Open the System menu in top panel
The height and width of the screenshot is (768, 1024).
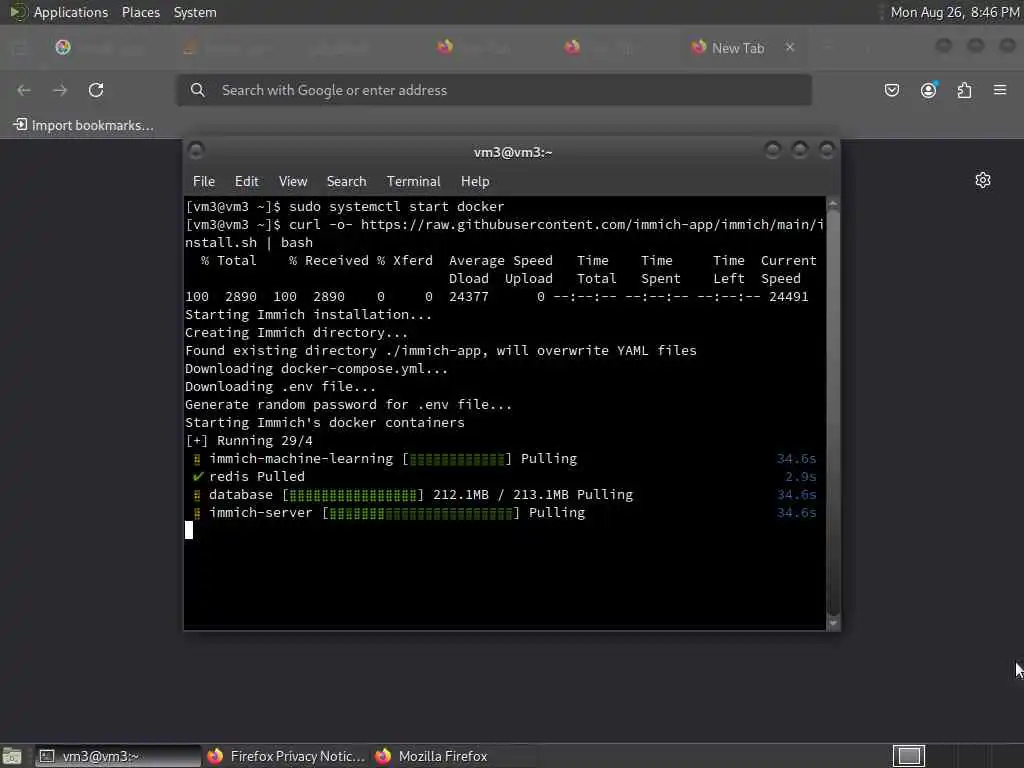click(195, 12)
